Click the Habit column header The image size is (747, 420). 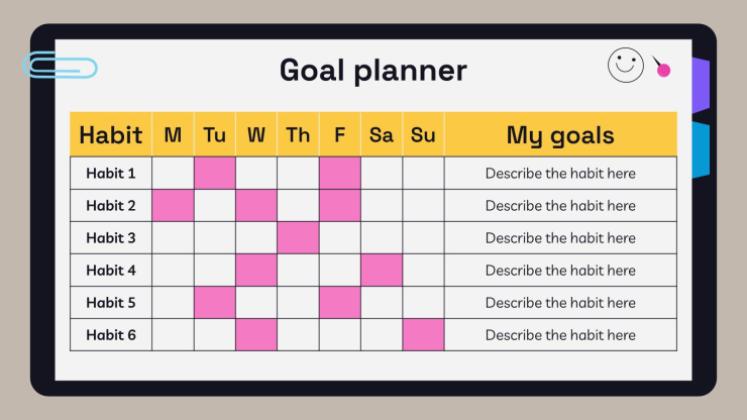[x=111, y=135]
